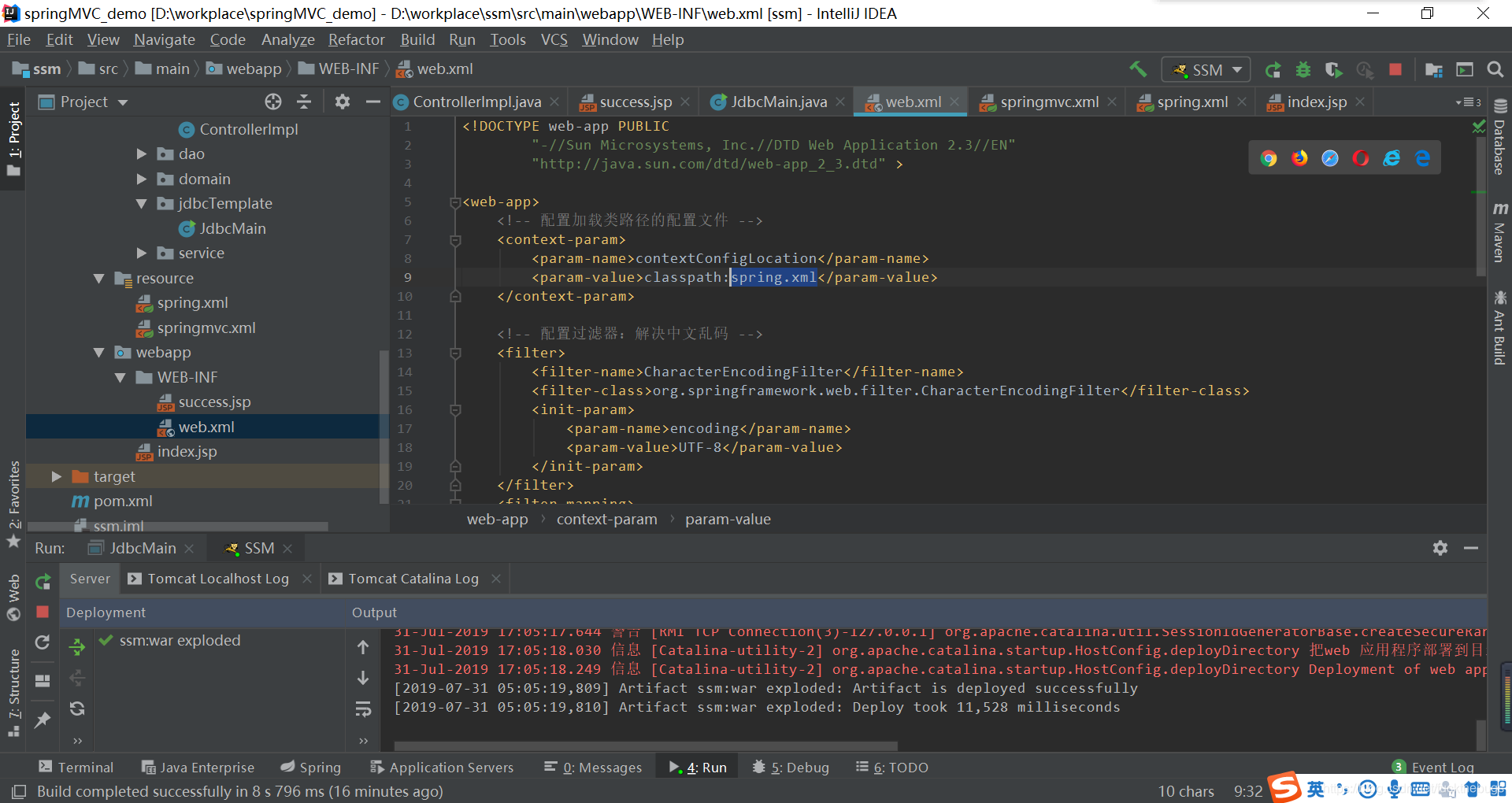Open Project Structure icon in toolbar
Viewport: 1512px width, 803px height.
(x=1434, y=70)
